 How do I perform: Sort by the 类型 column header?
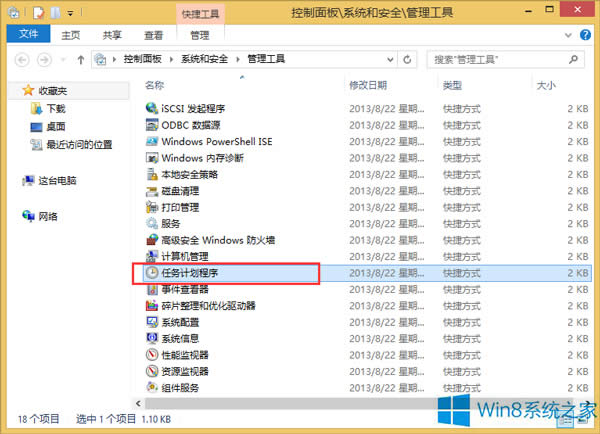coord(452,85)
